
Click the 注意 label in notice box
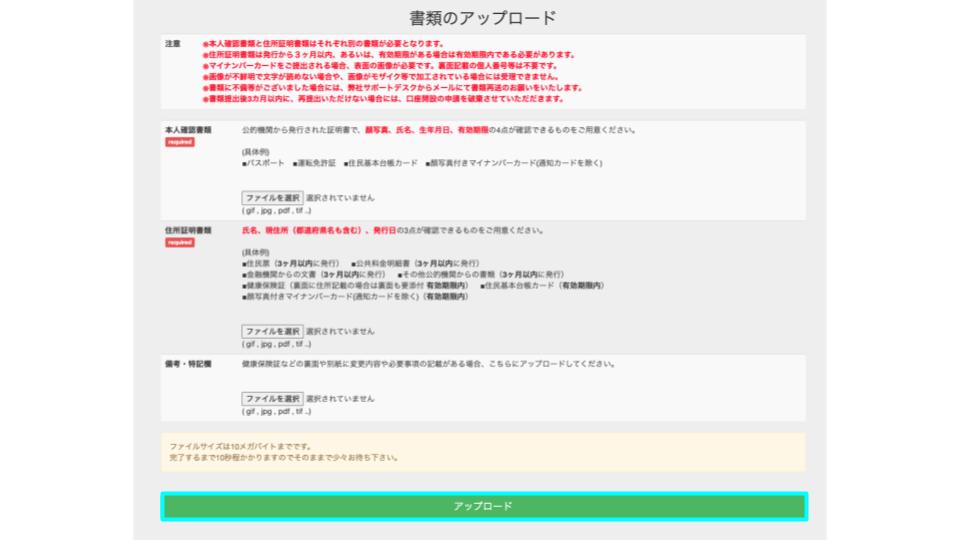pos(173,44)
